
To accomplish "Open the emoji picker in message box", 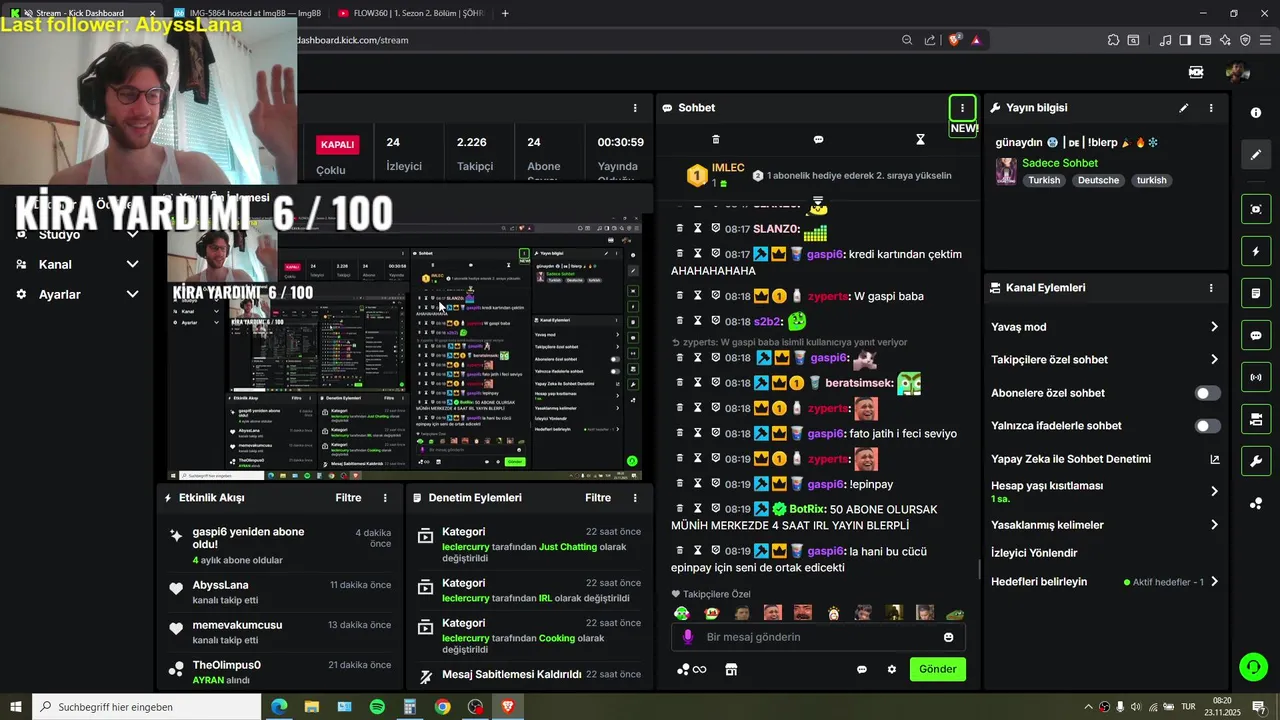I will (948, 637).
